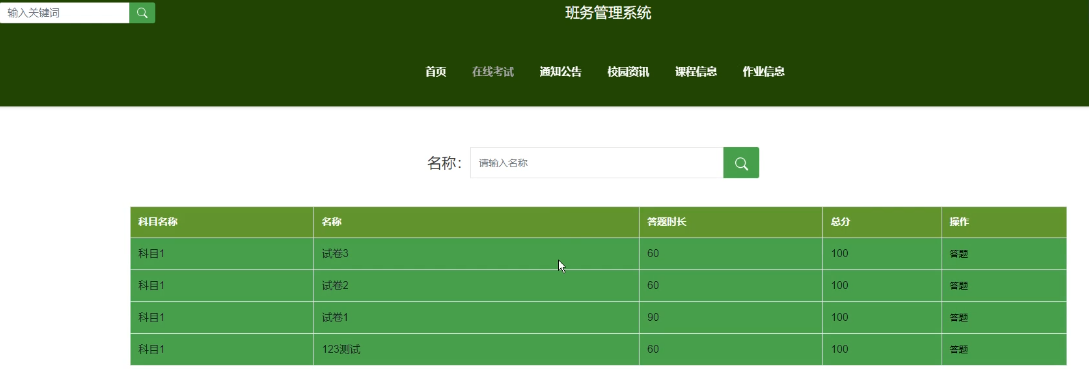This screenshot has height=381, width=1089.
Task: Click the 科目名称 column header
Action: (222, 222)
